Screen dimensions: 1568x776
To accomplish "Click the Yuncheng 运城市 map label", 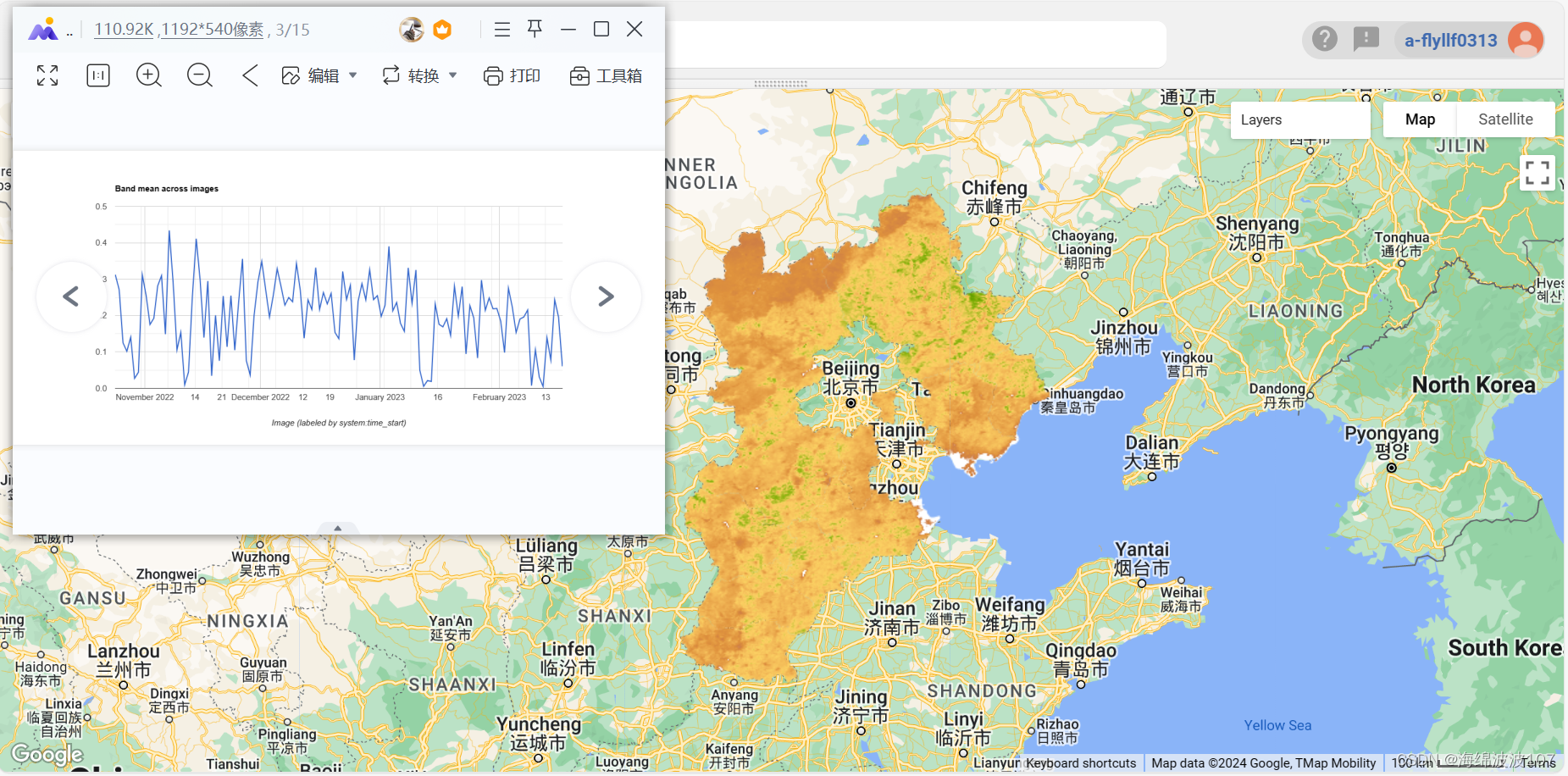I will pos(539,734).
